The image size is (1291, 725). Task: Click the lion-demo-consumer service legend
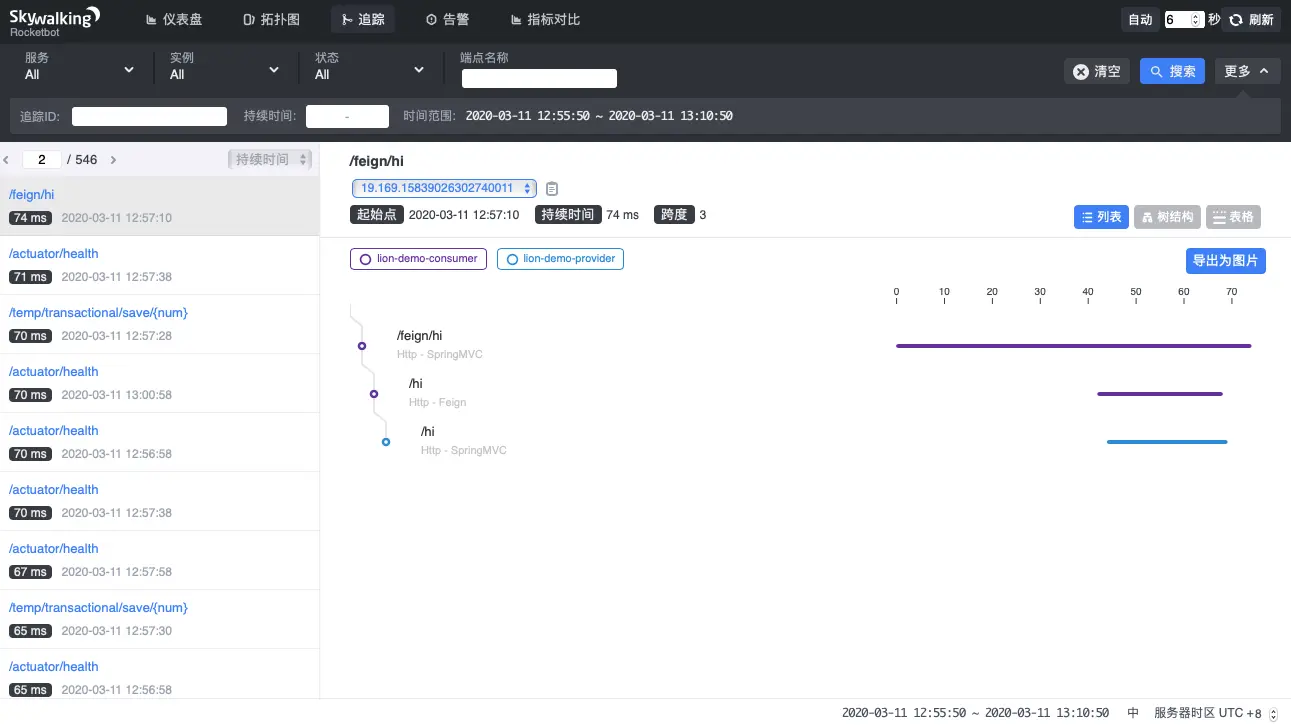(419, 259)
